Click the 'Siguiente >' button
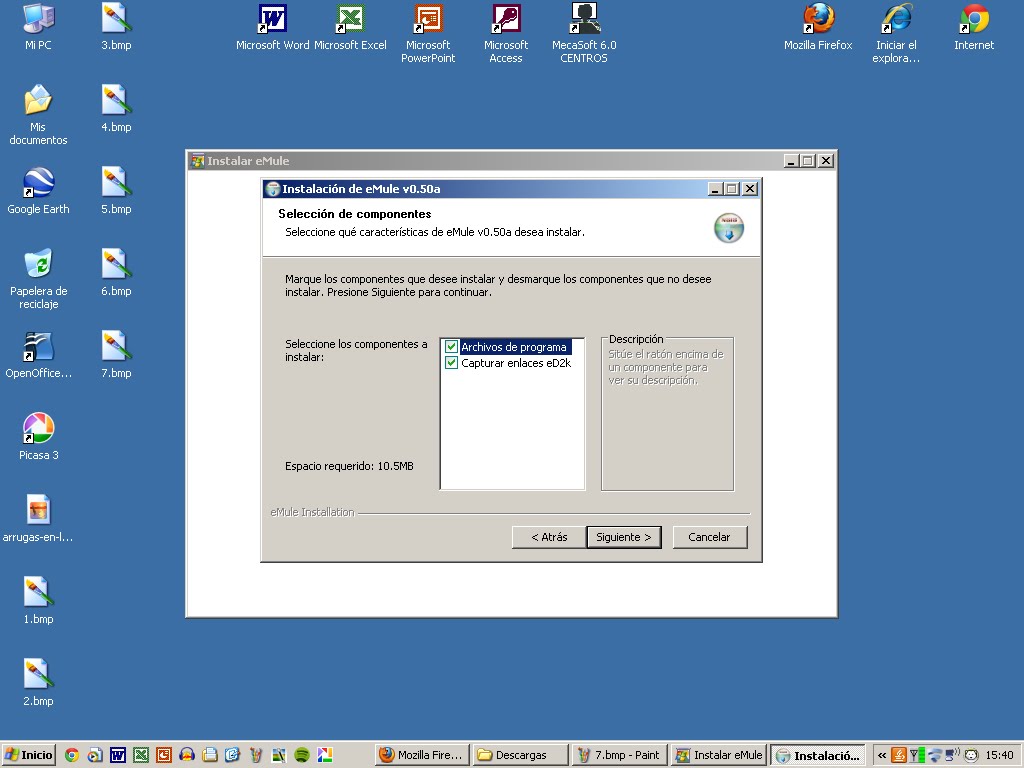Viewport: 1024px width, 768px height. [624, 537]
